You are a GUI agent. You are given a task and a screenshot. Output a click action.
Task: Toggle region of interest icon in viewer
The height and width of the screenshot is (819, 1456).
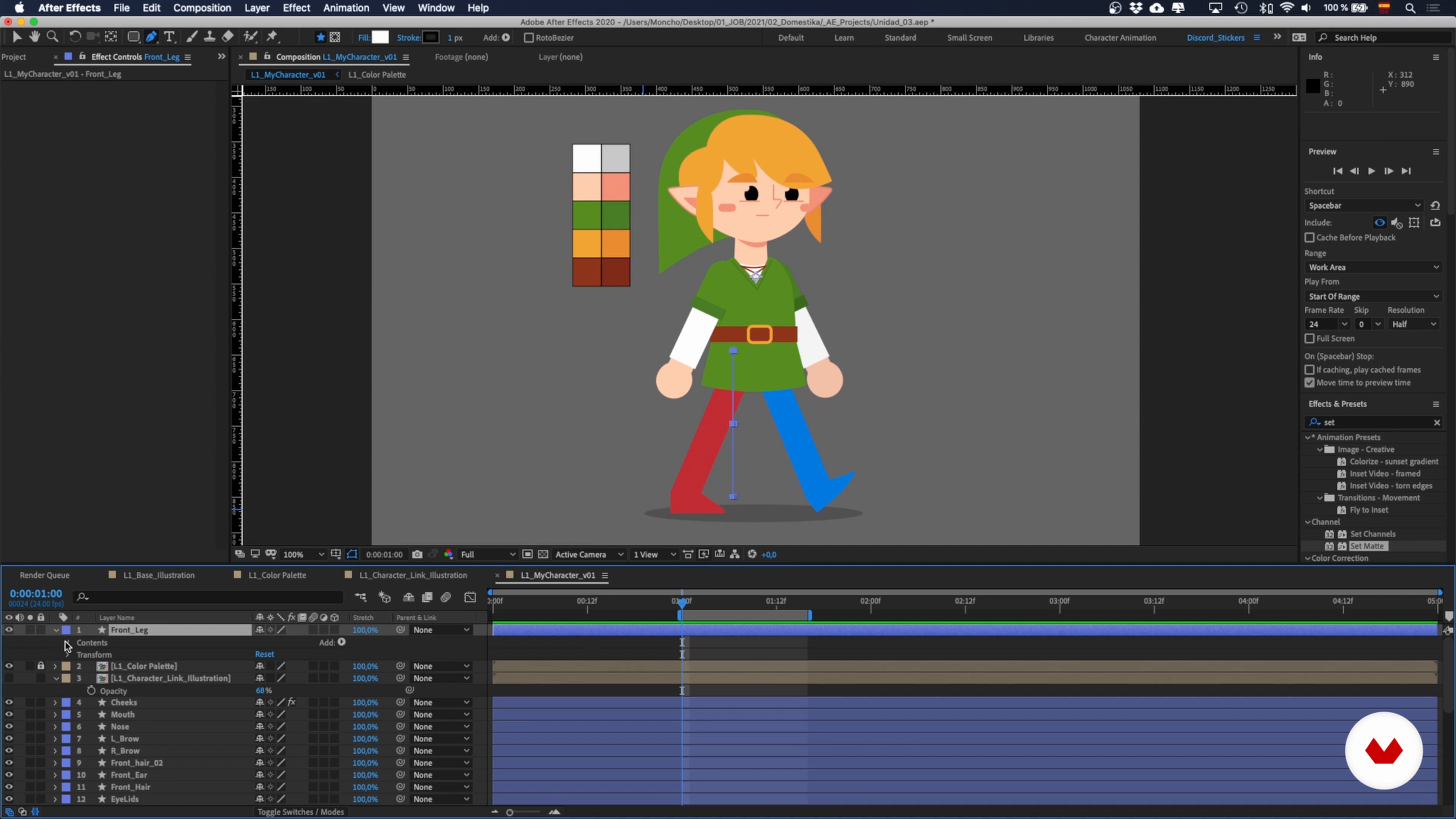(527, 554)
